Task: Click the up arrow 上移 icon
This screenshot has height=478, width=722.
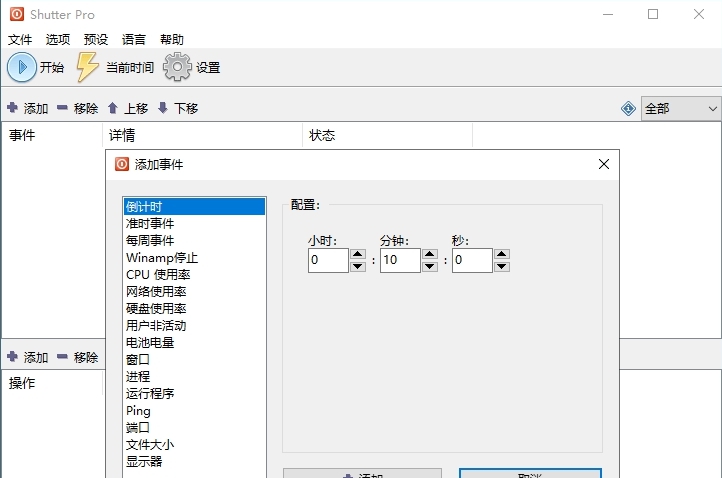Action: (112, 108)
